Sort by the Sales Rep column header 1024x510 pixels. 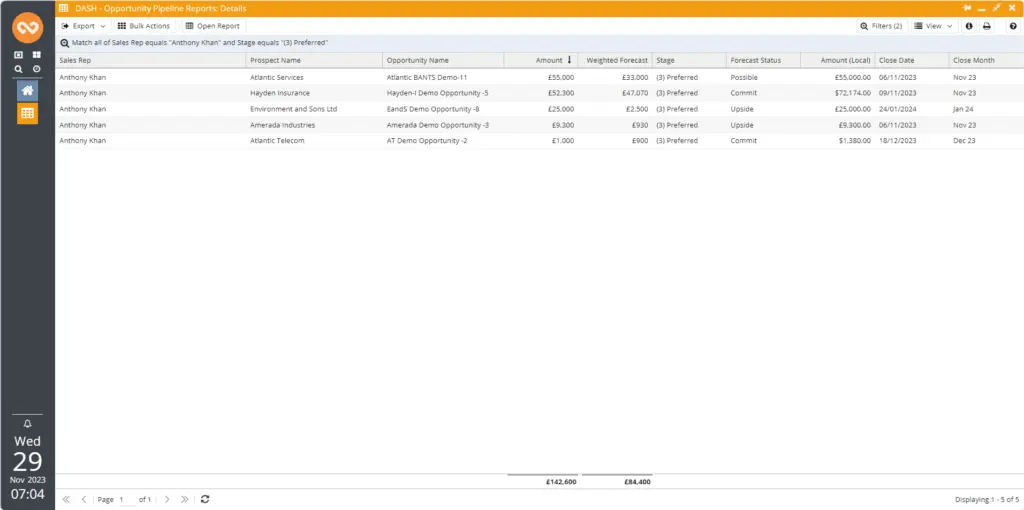[150, 60]
